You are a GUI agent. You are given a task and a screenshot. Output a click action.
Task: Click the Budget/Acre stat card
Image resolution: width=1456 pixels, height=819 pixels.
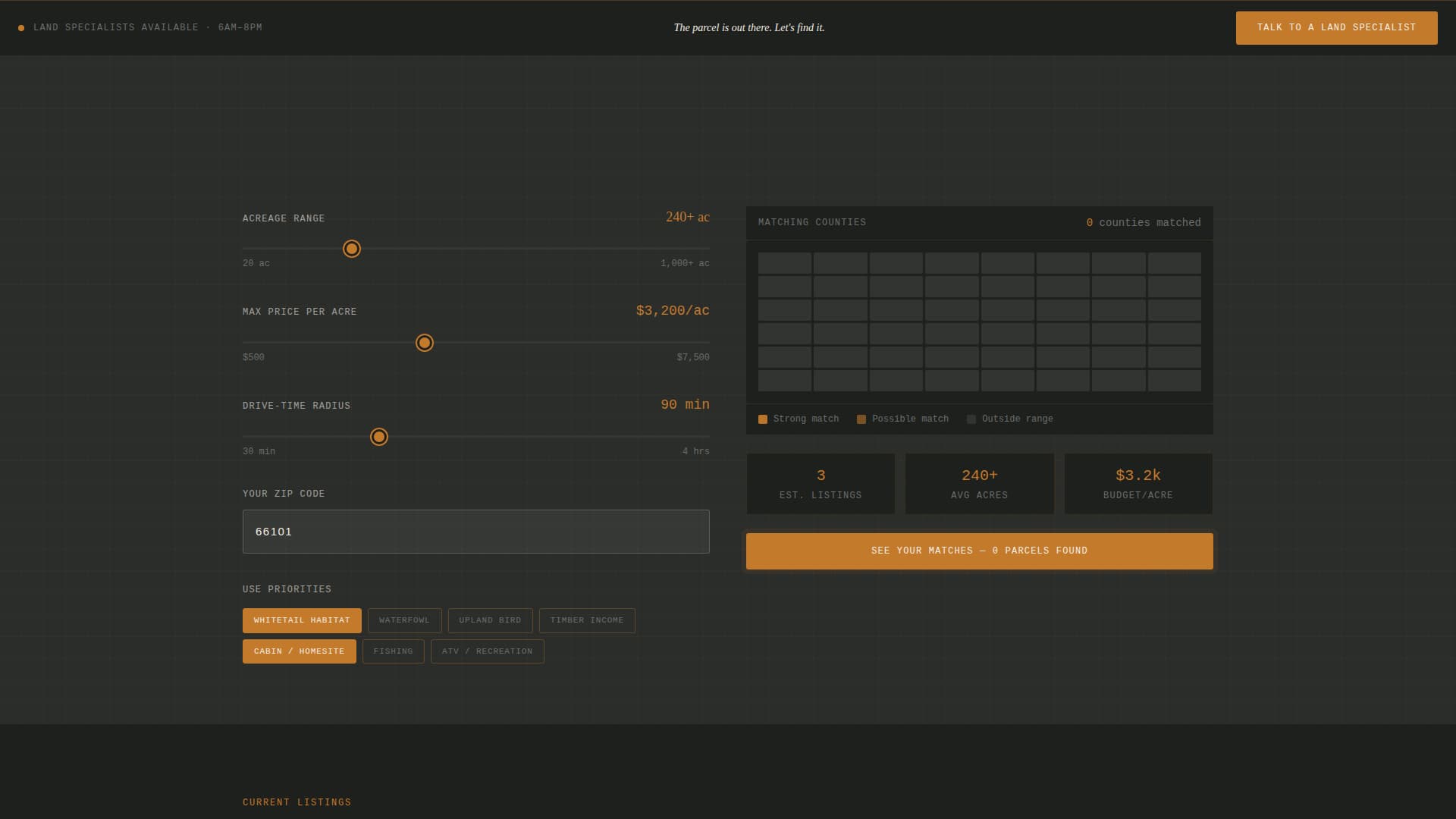(1137, 484)
